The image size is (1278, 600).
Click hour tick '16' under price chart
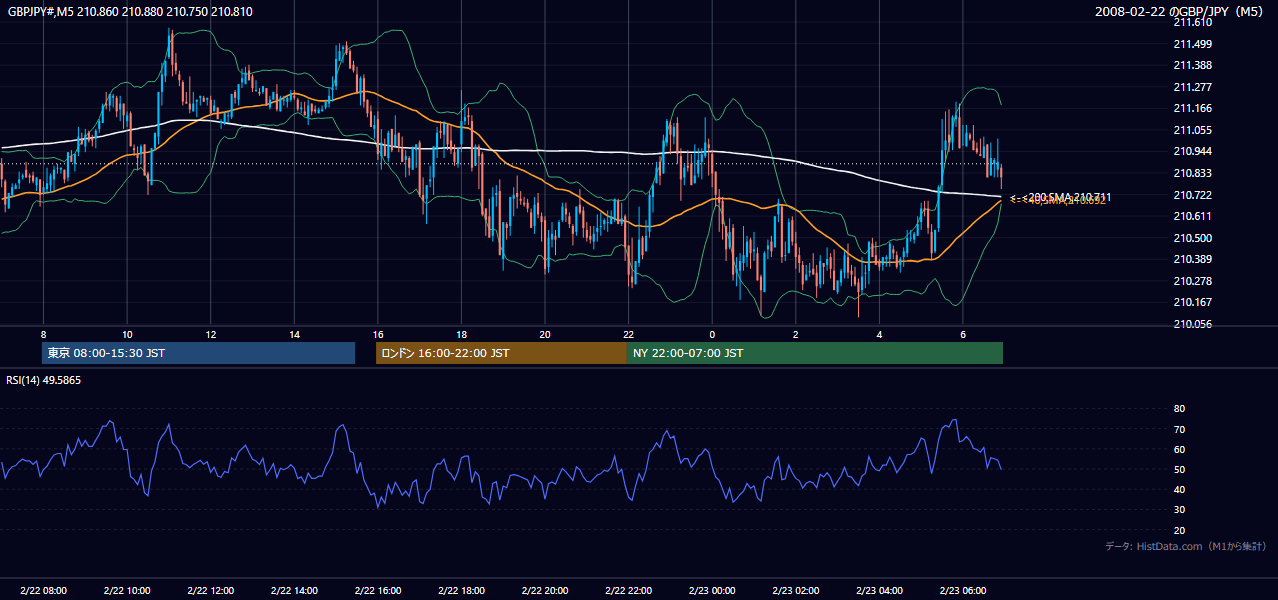(x=378, y=334)
